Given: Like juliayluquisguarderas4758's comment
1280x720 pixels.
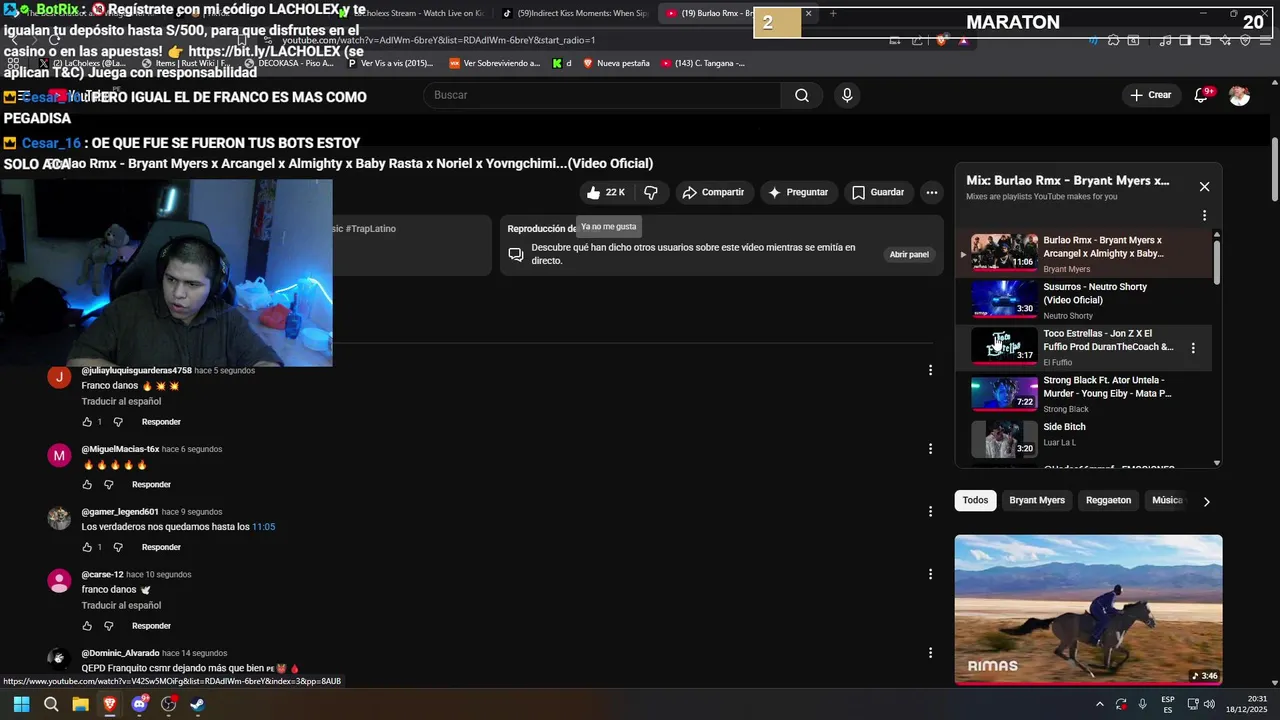Looking at the screenshot, I should pos(87,422).
